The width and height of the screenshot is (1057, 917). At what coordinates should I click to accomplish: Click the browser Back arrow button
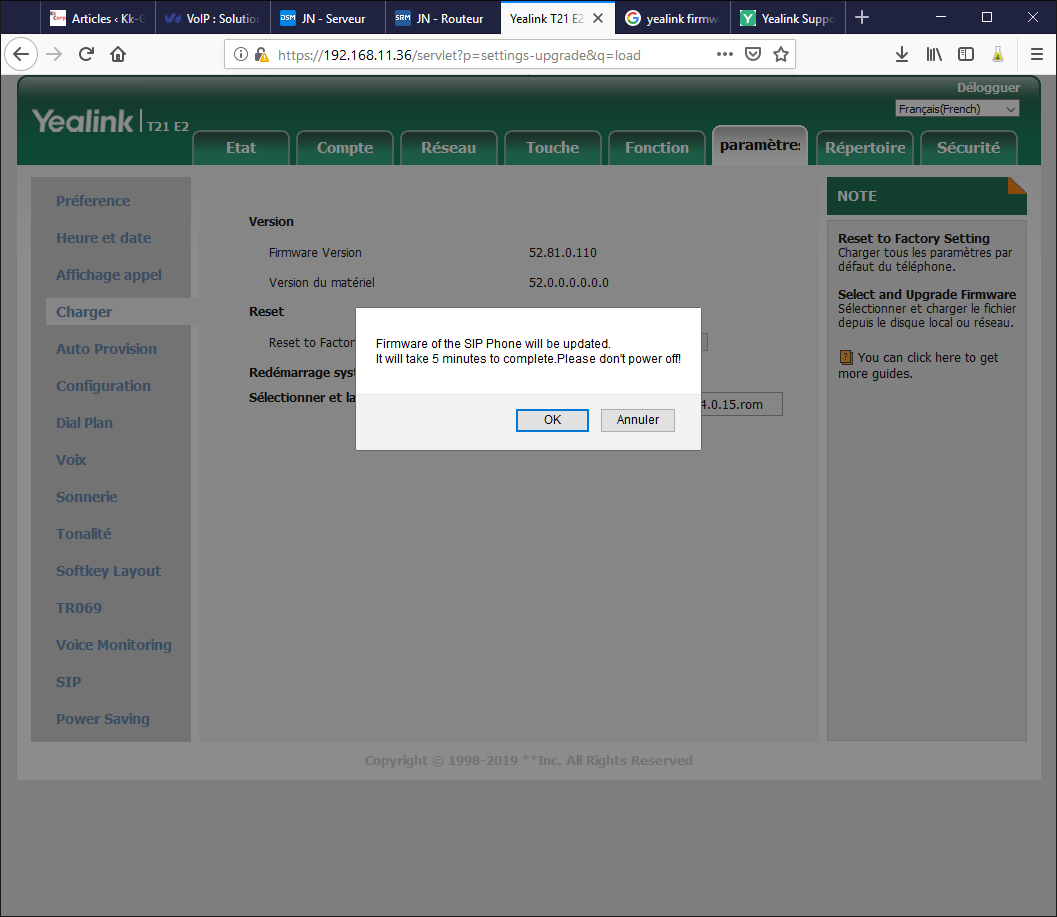coord(22,55)
